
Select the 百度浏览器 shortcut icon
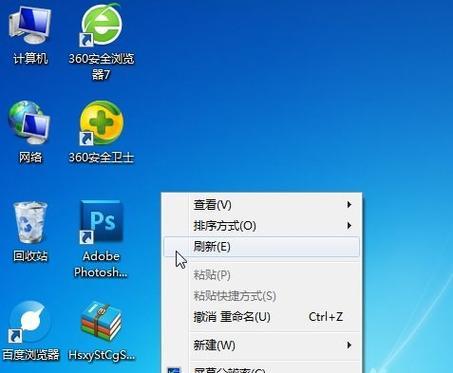[29, 322]
